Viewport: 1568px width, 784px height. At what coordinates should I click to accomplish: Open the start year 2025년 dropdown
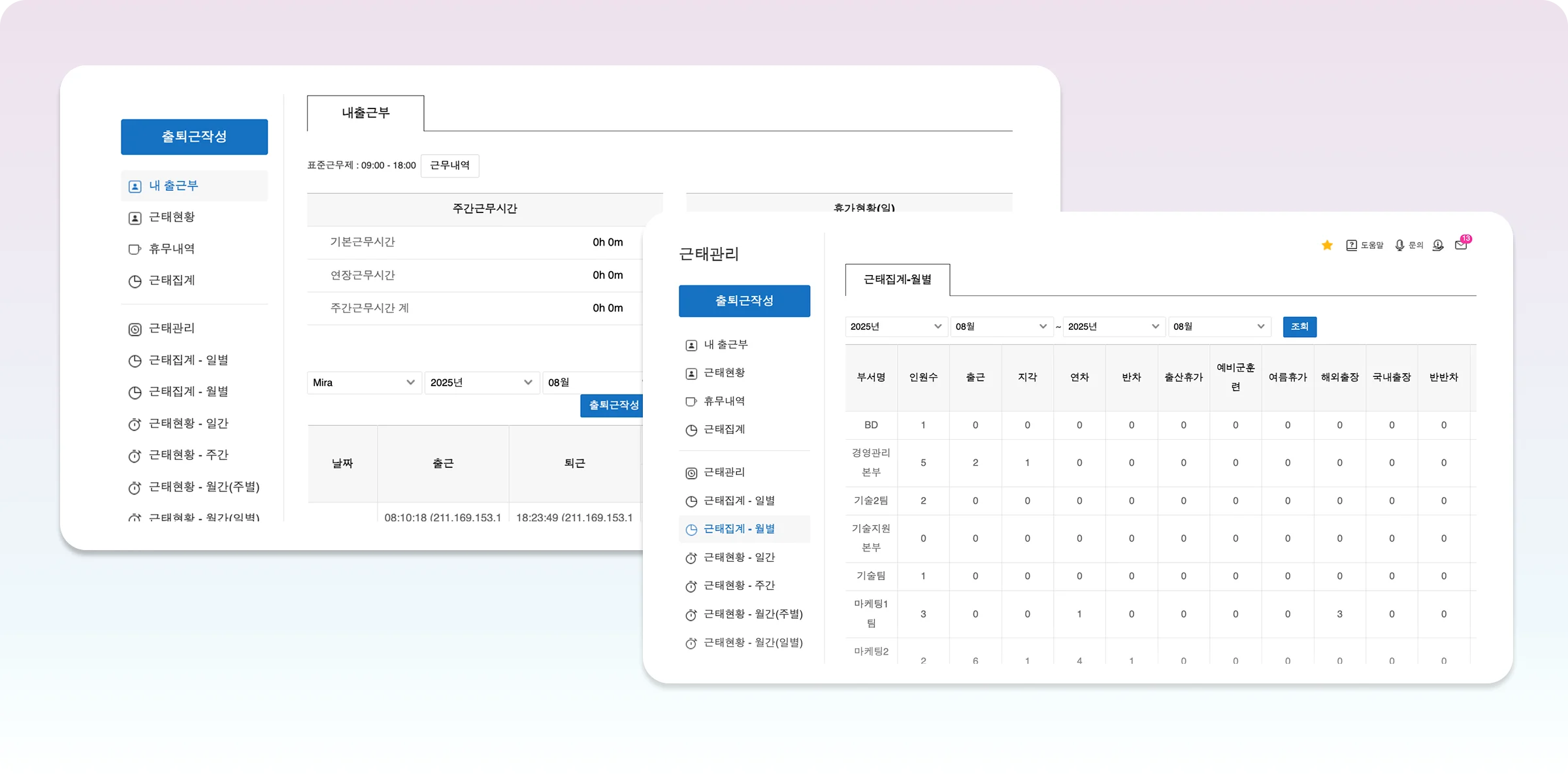(x=896, y=327)
